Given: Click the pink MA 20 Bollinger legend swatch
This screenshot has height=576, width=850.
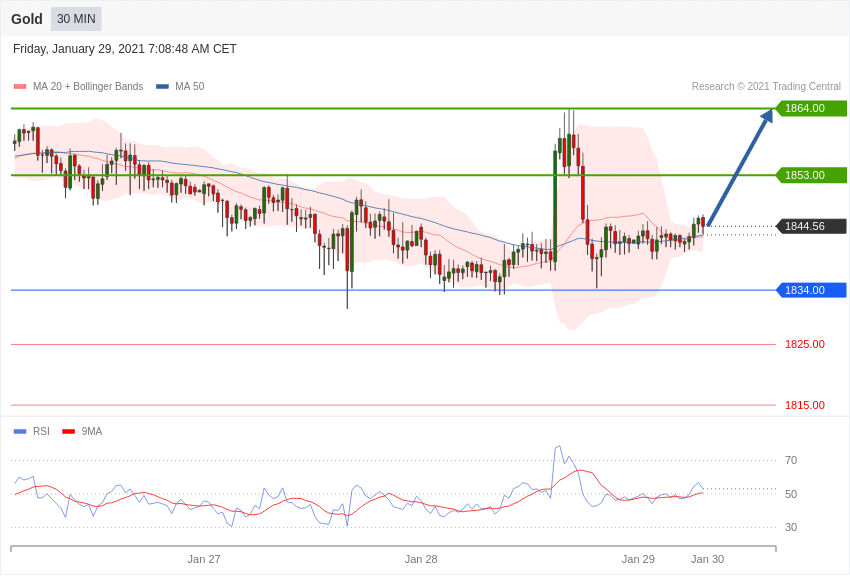Looking at the screenshot, I should pos(20,87).
